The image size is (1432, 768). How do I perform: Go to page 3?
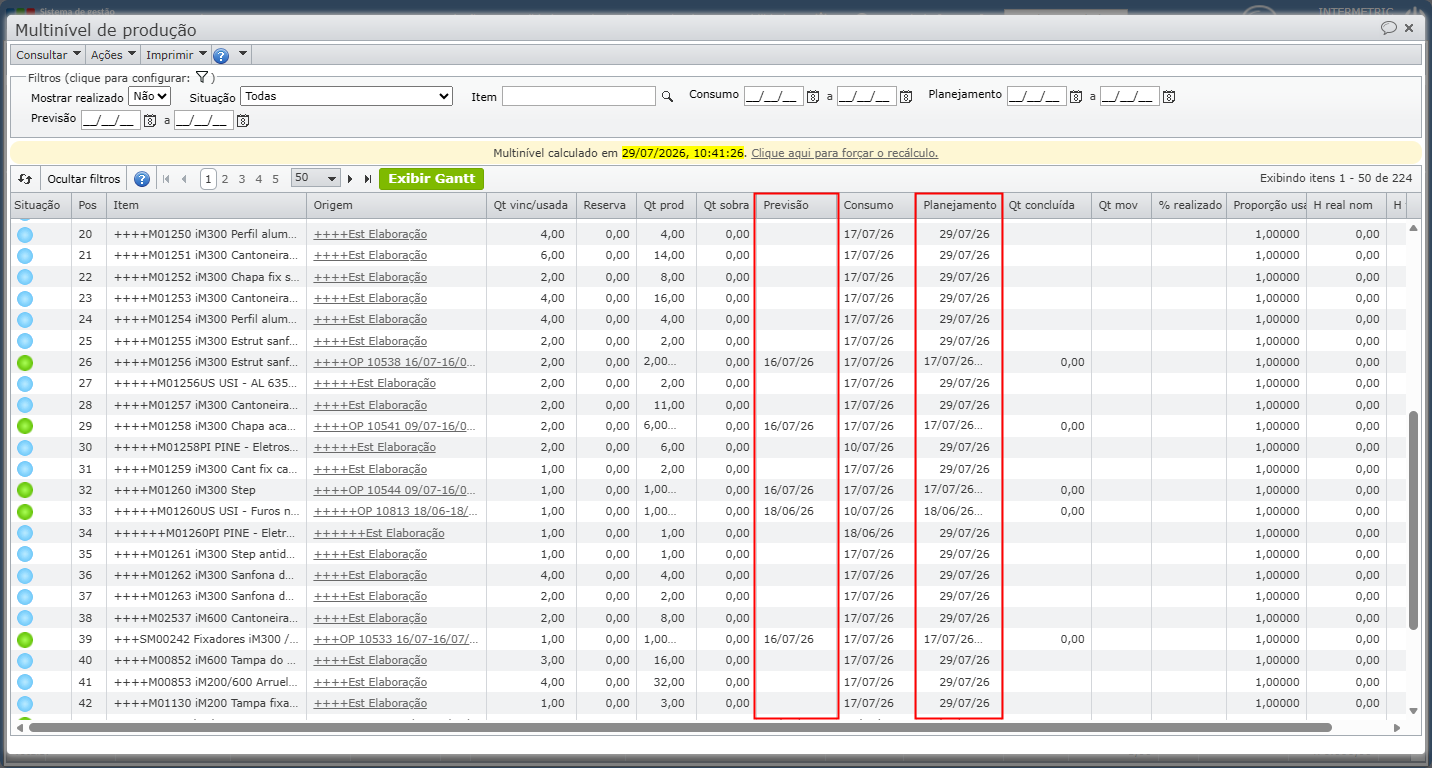pyautogui.click(x=242, y=179)
